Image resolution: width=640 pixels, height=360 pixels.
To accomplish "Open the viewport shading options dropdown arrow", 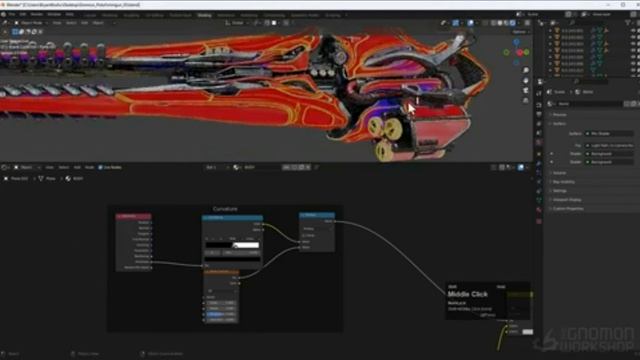I will pos(518,23).
